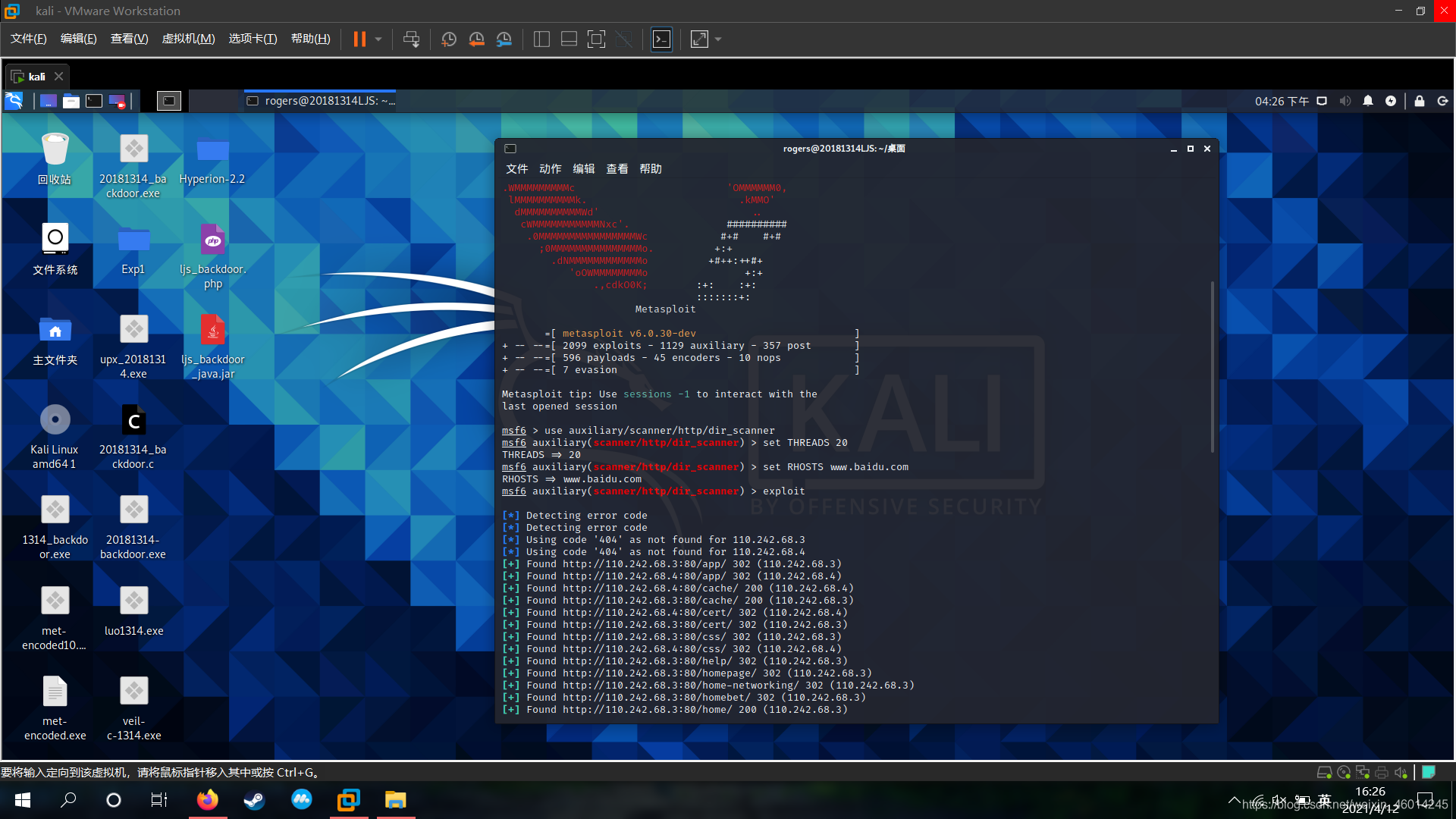Viewport: 1456px width, 819px height.
Task: Open the power options dropdown next to pause
Action: pyautogui.click(x=378, y=39)
